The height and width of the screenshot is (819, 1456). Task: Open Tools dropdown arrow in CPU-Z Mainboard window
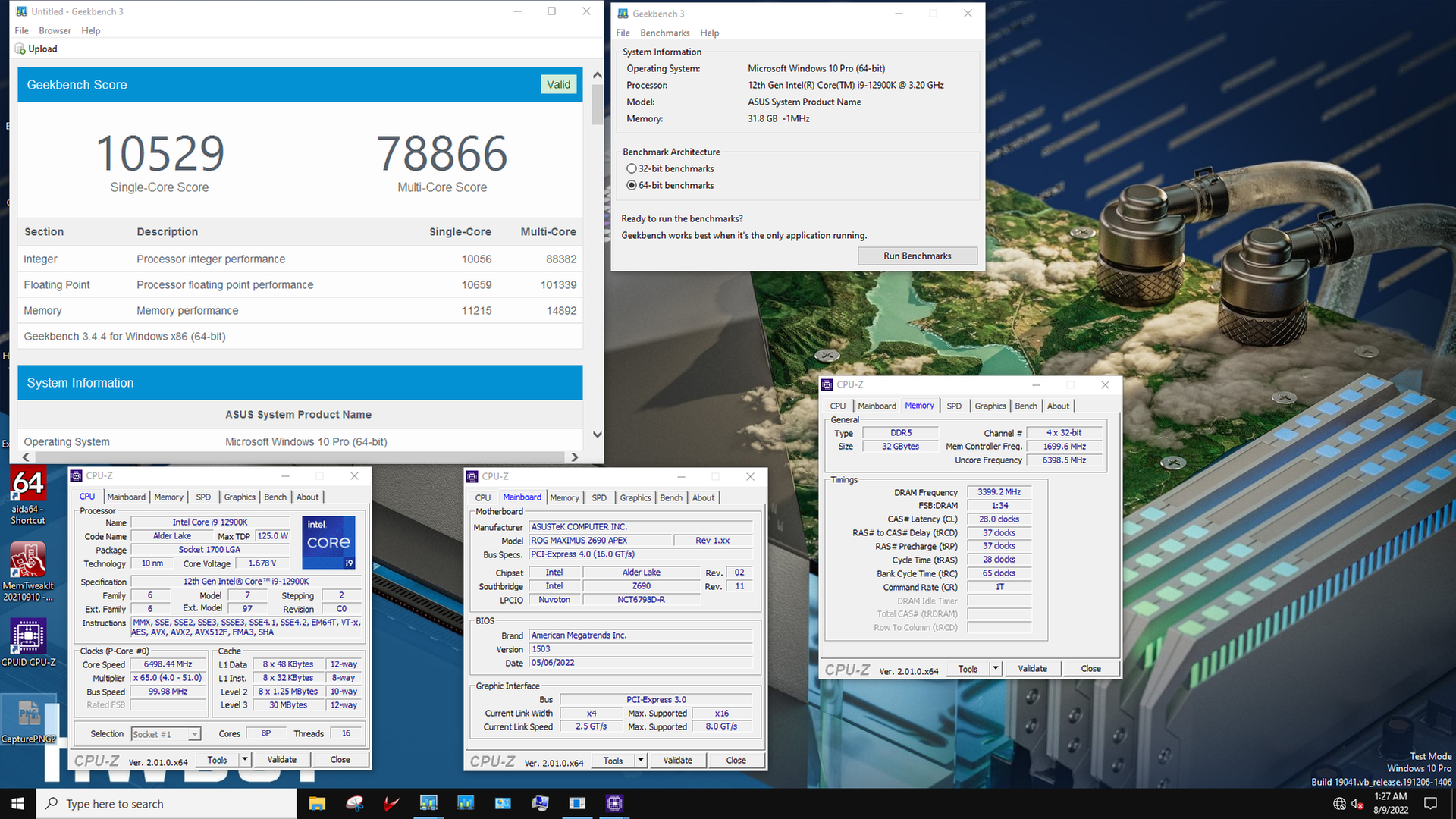641,760
